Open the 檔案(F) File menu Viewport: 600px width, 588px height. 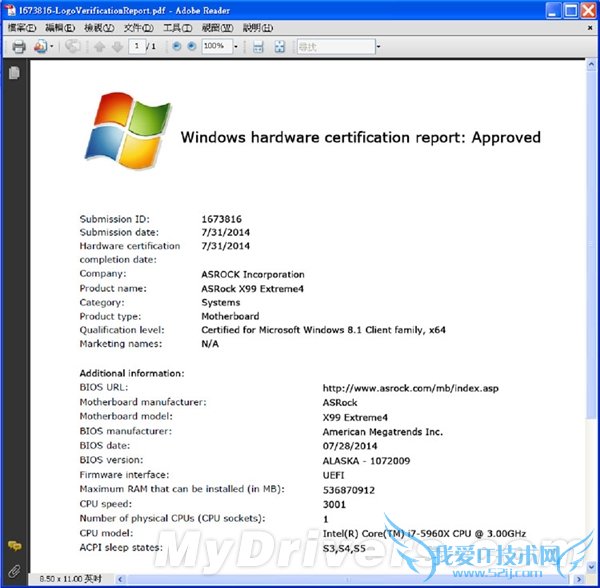[x=22, y=28]
